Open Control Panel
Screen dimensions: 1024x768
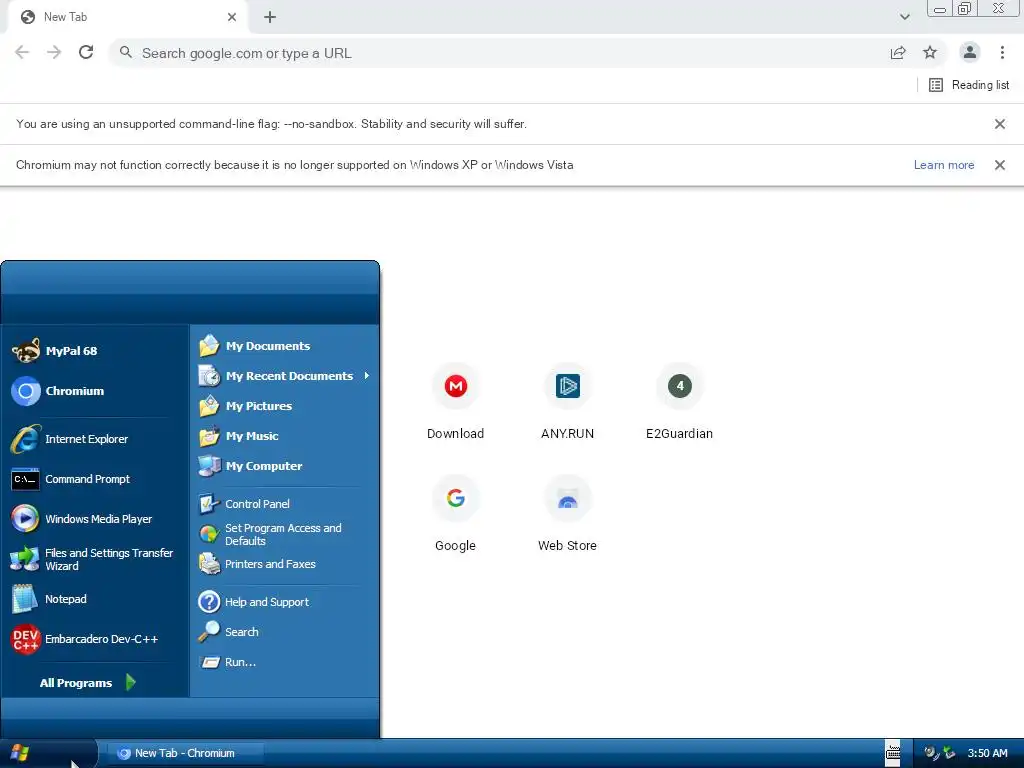(x=285, y=504)
